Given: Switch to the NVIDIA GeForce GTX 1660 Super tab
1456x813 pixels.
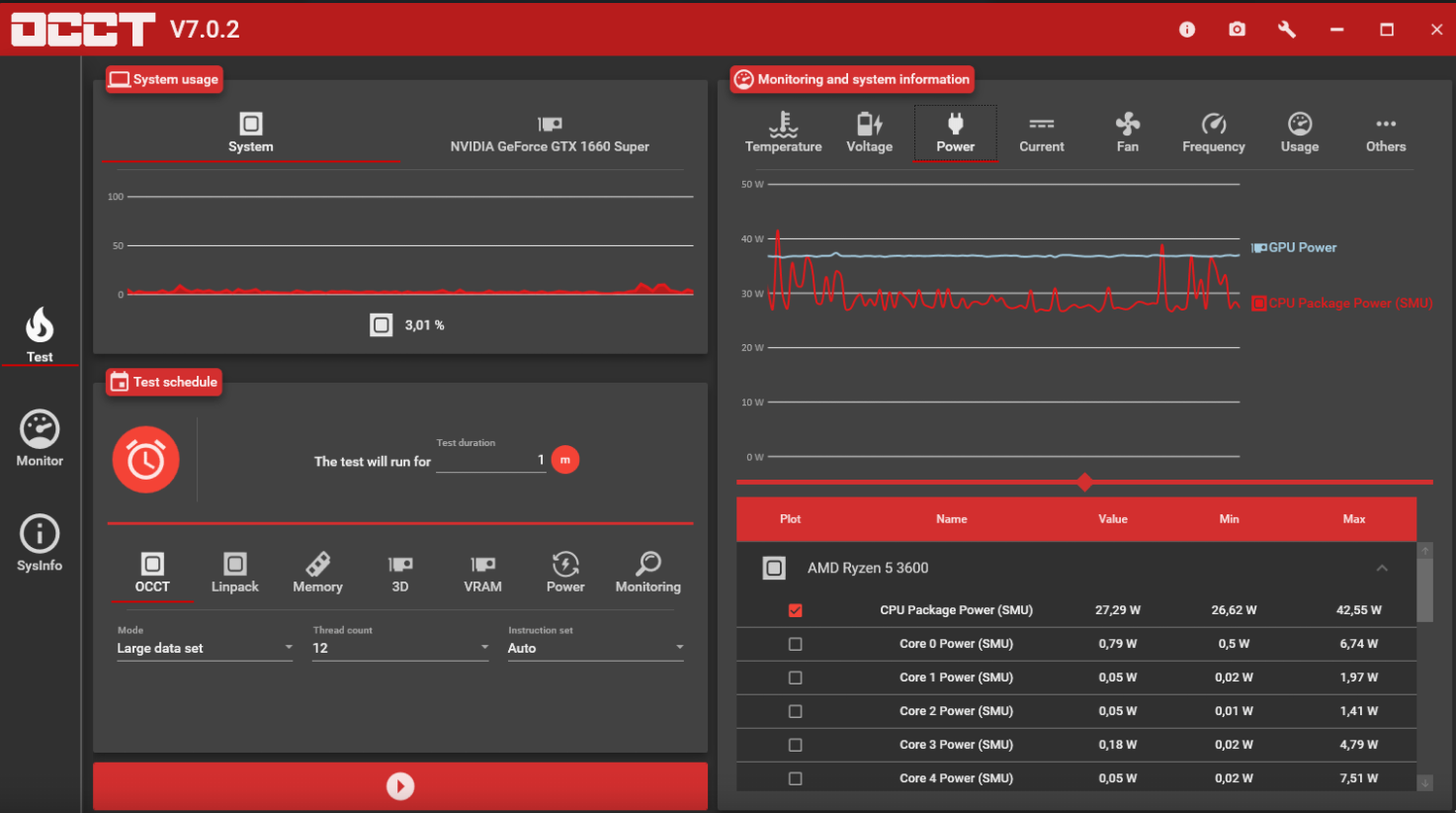Looking at the screenshot, I should click(550, 134).
